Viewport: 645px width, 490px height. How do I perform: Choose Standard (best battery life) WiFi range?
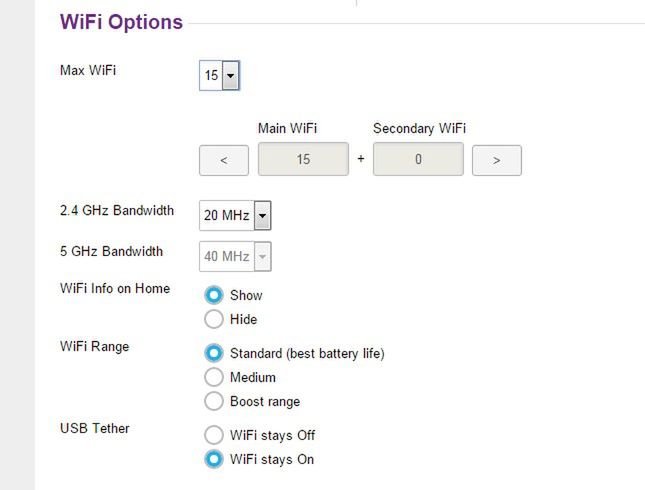click(x=214, y=353)
